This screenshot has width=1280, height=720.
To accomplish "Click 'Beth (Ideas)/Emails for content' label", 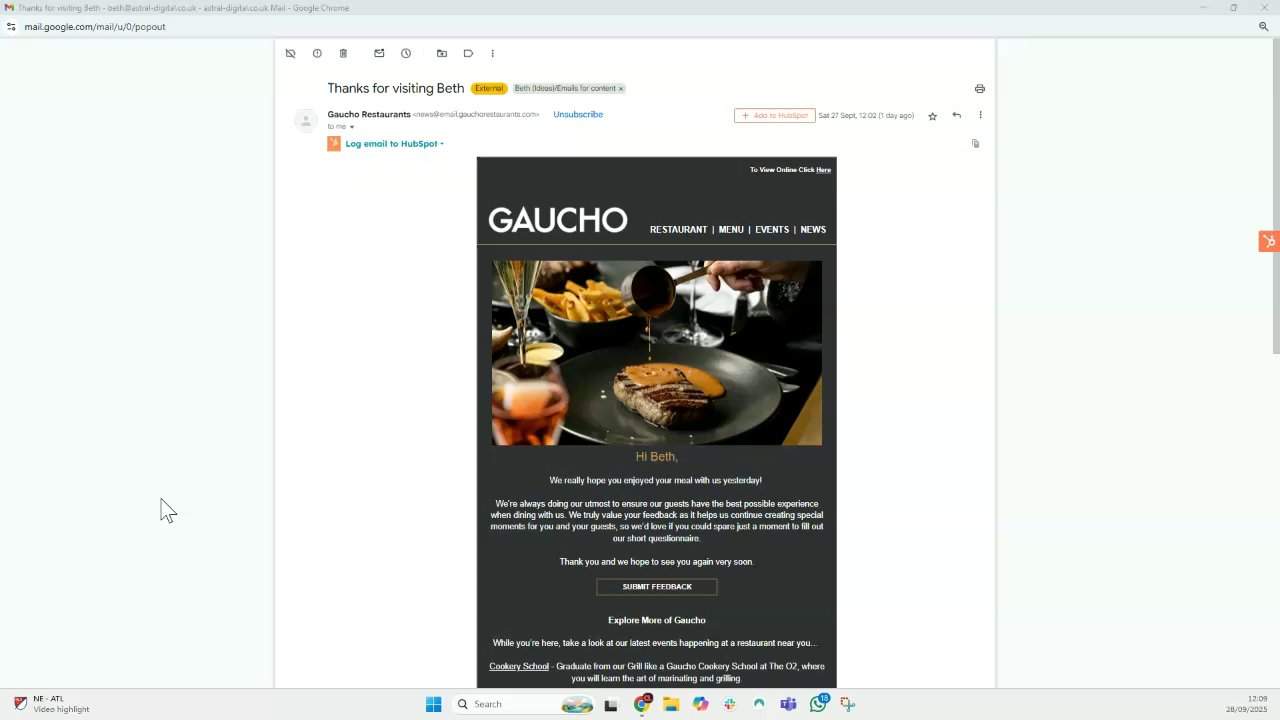I will 565,88.
